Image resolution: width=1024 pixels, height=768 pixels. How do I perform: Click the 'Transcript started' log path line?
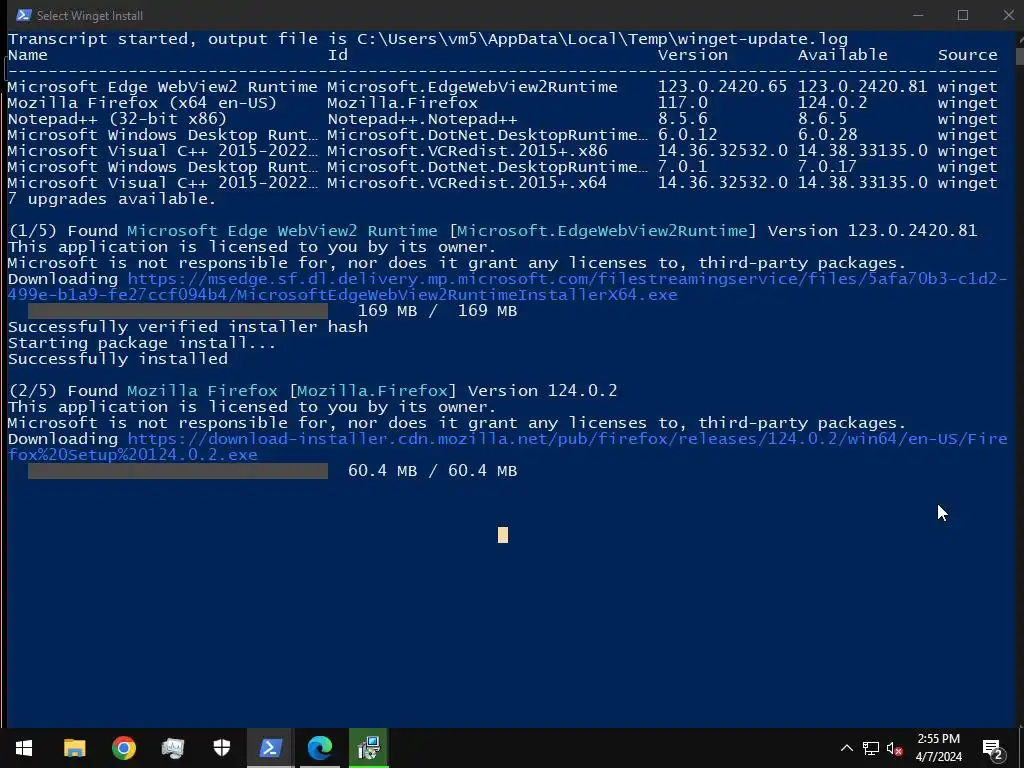coord(428,39)
